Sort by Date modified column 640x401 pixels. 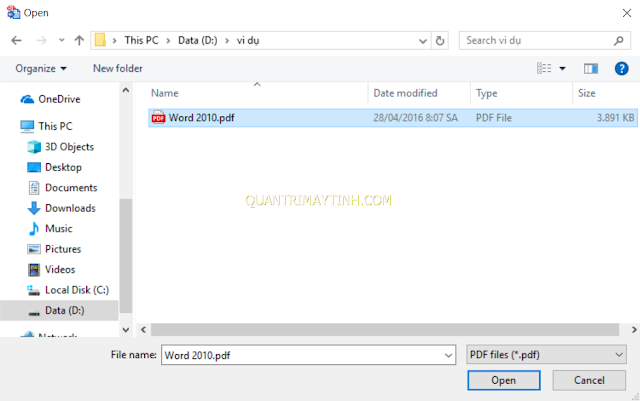(405, 93)
